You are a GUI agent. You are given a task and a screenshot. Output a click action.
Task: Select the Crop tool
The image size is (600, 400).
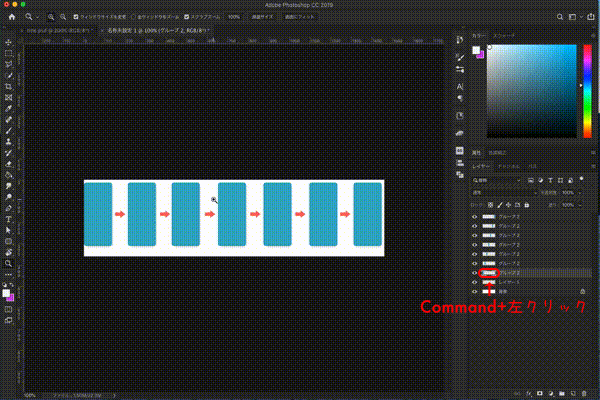pos(9,86)
